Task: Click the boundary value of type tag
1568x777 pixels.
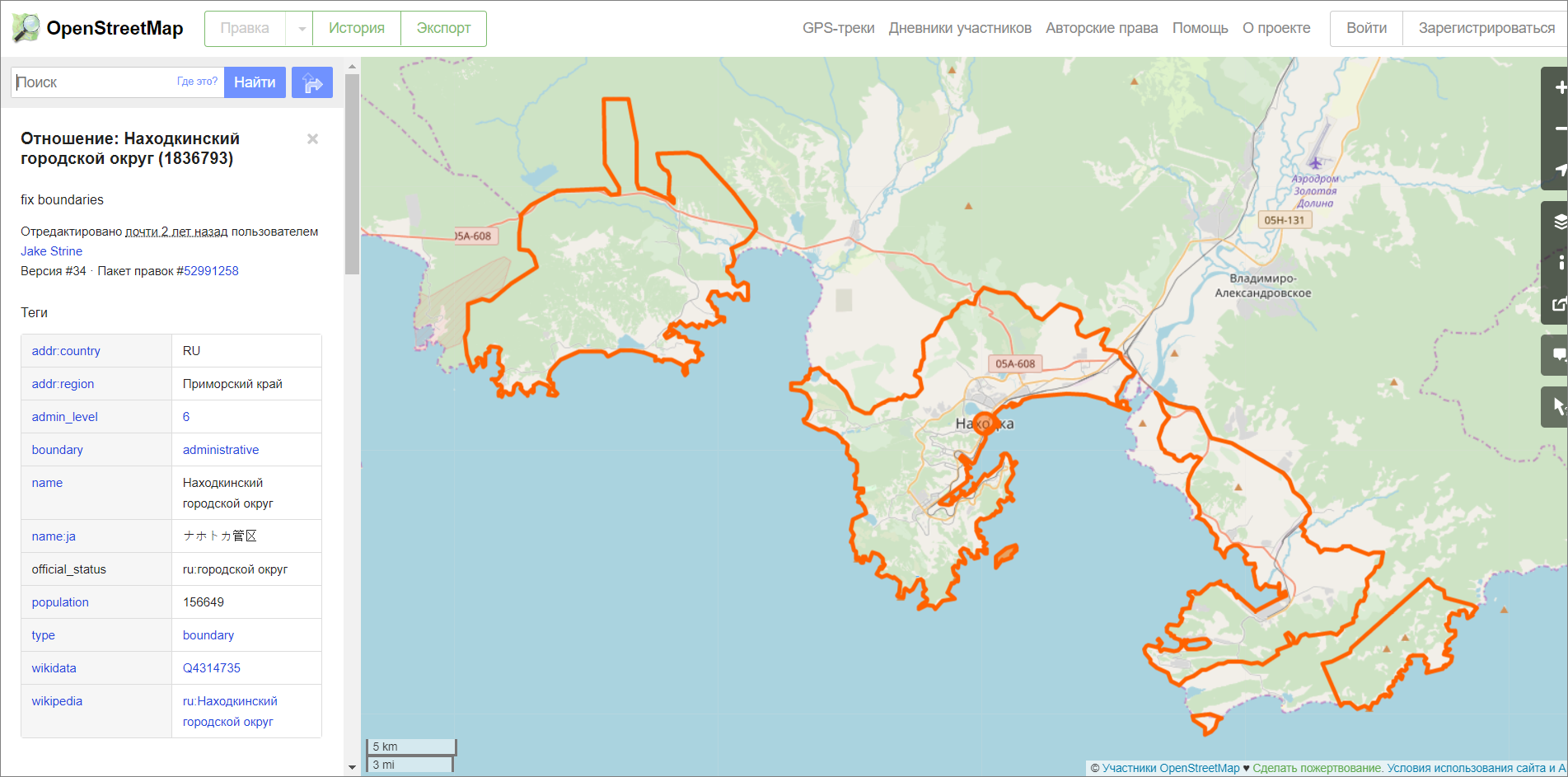Action: point(208,635)
